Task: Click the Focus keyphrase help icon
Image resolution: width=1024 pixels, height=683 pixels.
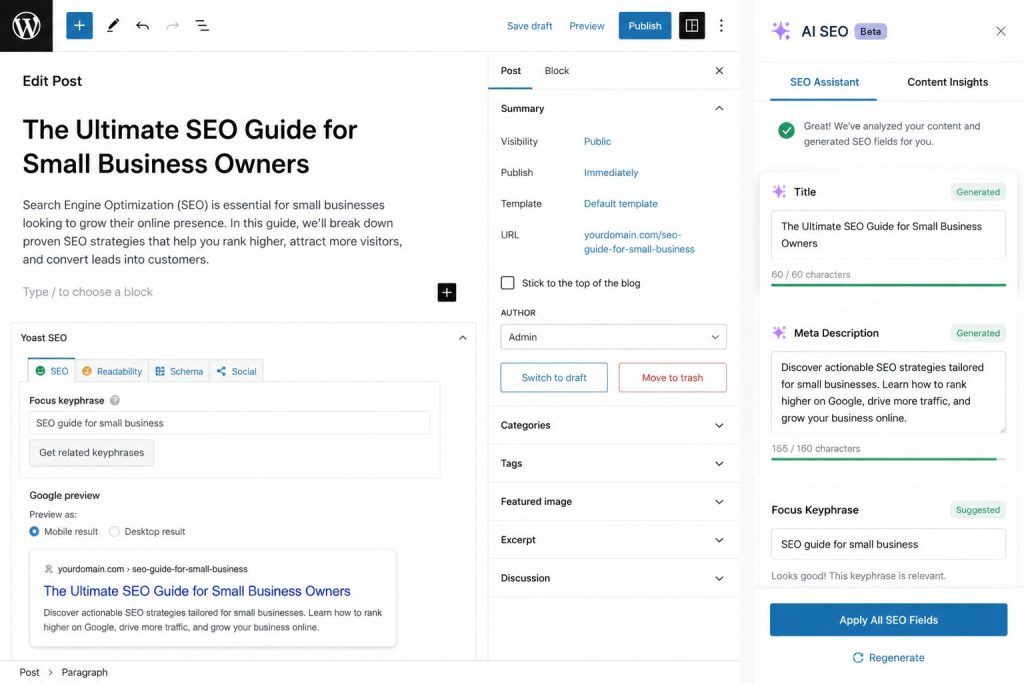Action: (115, 400)
